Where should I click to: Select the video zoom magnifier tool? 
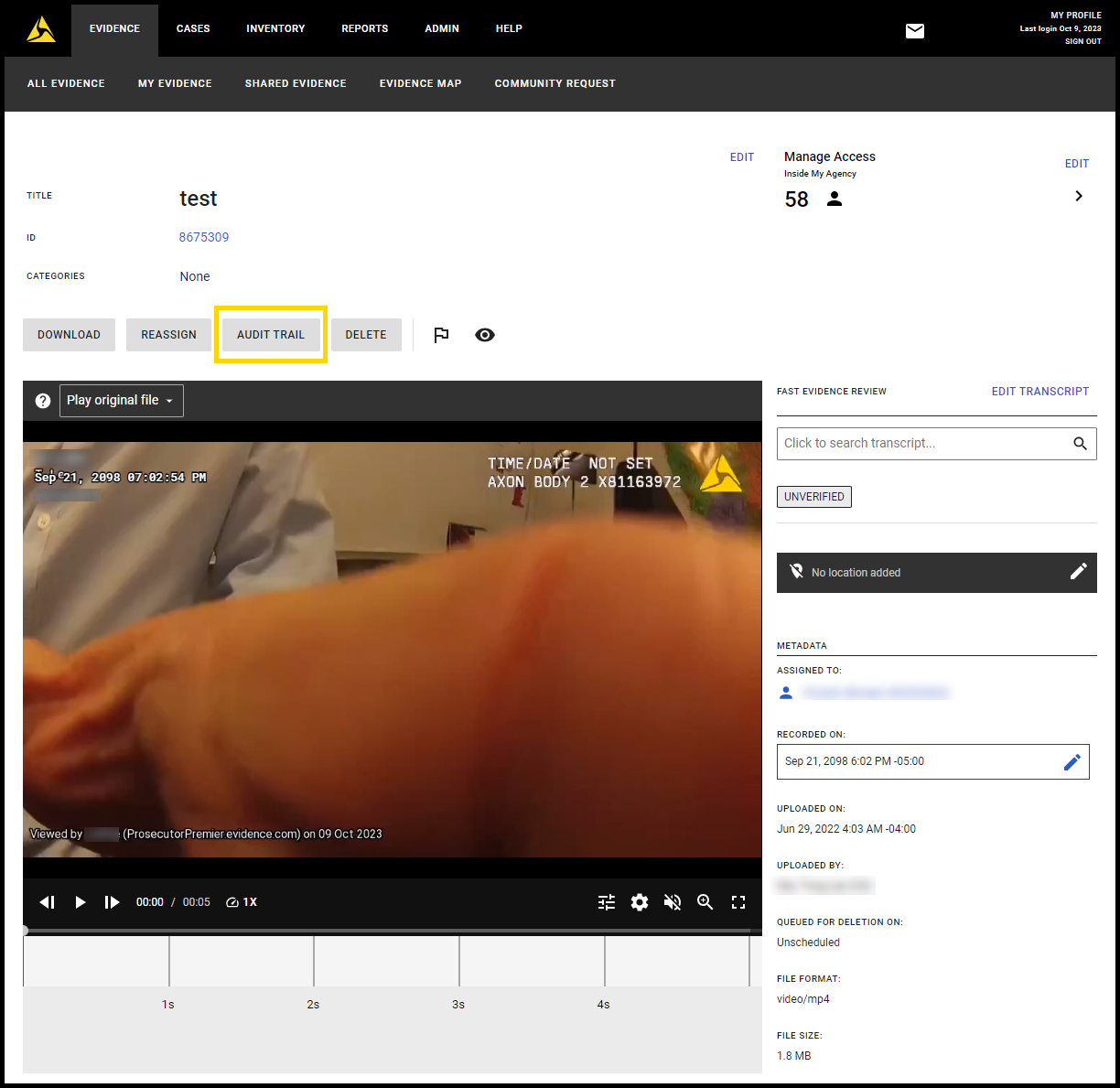point(705,902)
